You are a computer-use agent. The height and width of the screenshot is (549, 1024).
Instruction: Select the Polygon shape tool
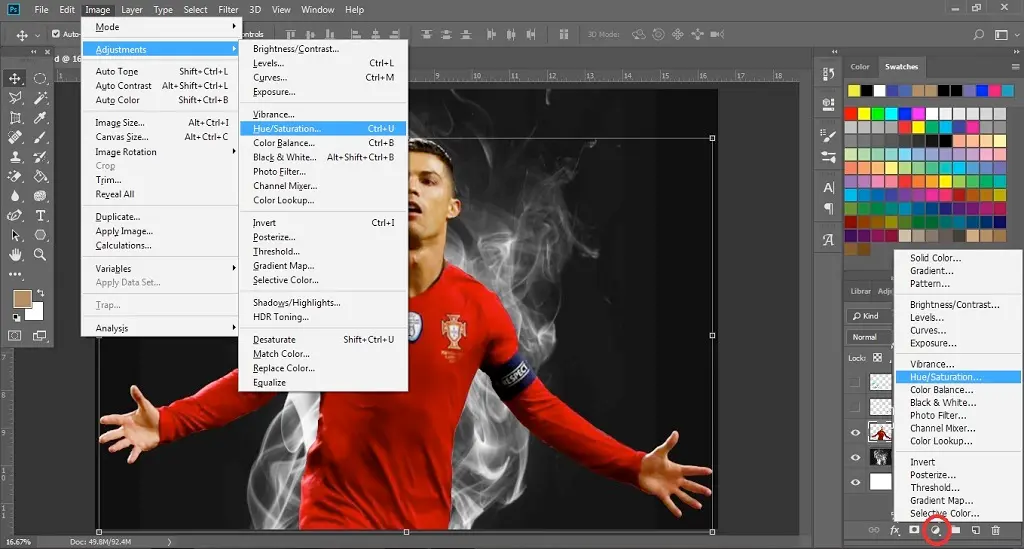[40, 235]
